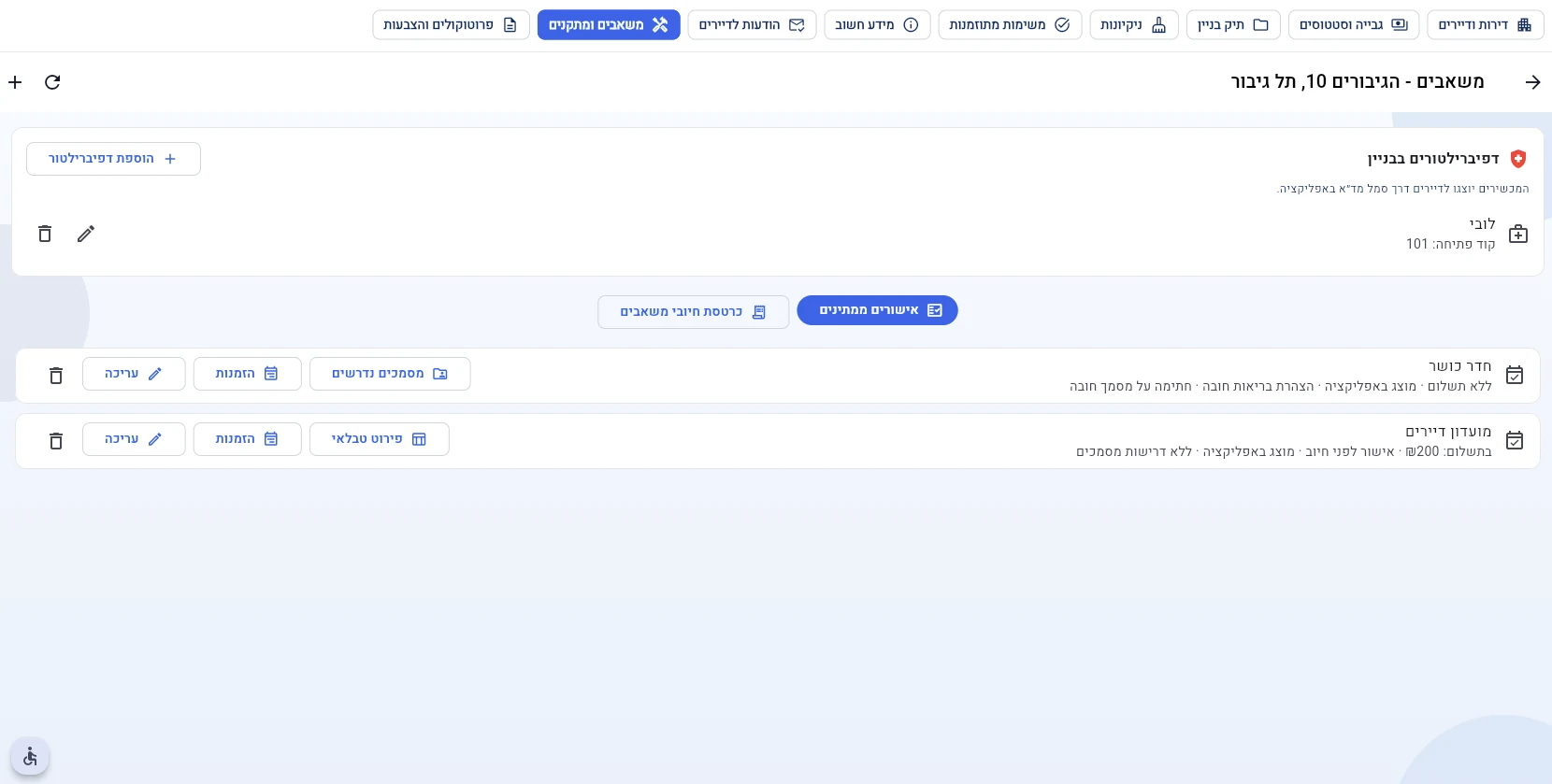
Task: Click the מועדון דיירים details line בתשלום ₪200
Action: 1284,451
